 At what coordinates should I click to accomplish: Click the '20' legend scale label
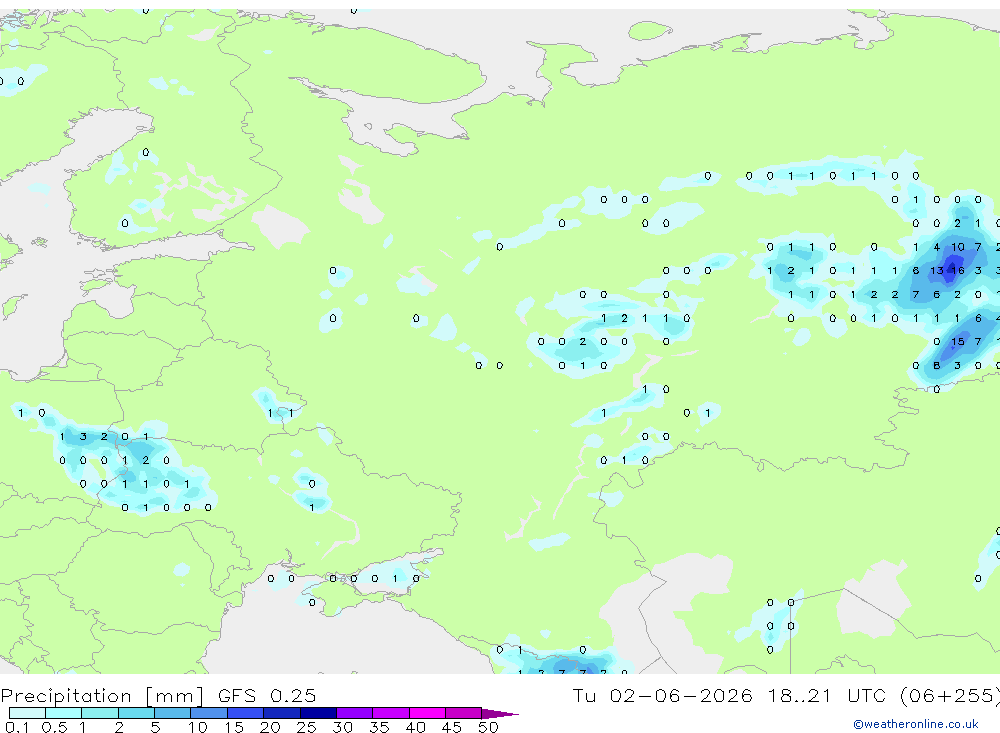point(270,727)
